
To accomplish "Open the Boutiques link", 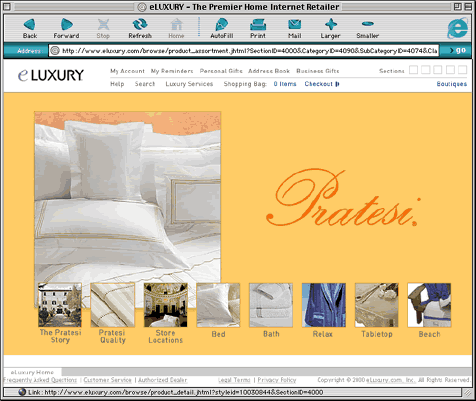I will click(x=452, y=84).
